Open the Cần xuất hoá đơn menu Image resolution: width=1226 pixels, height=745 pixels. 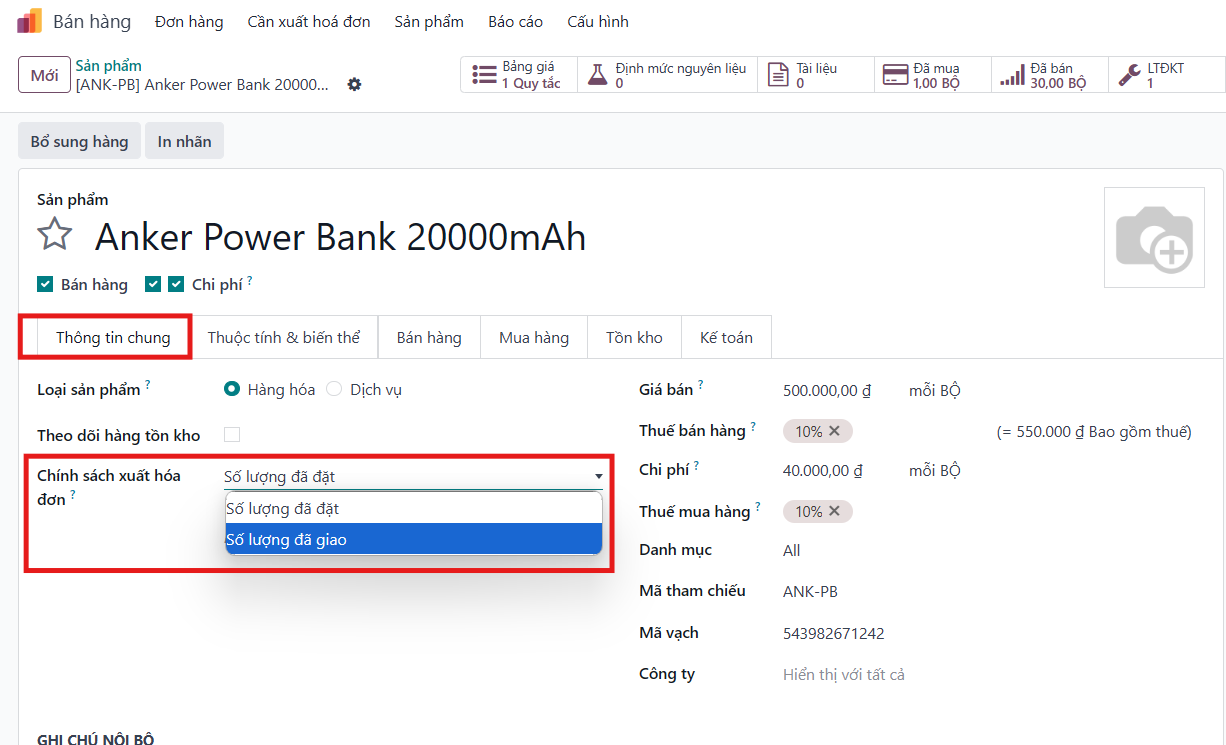click(309, 21)
